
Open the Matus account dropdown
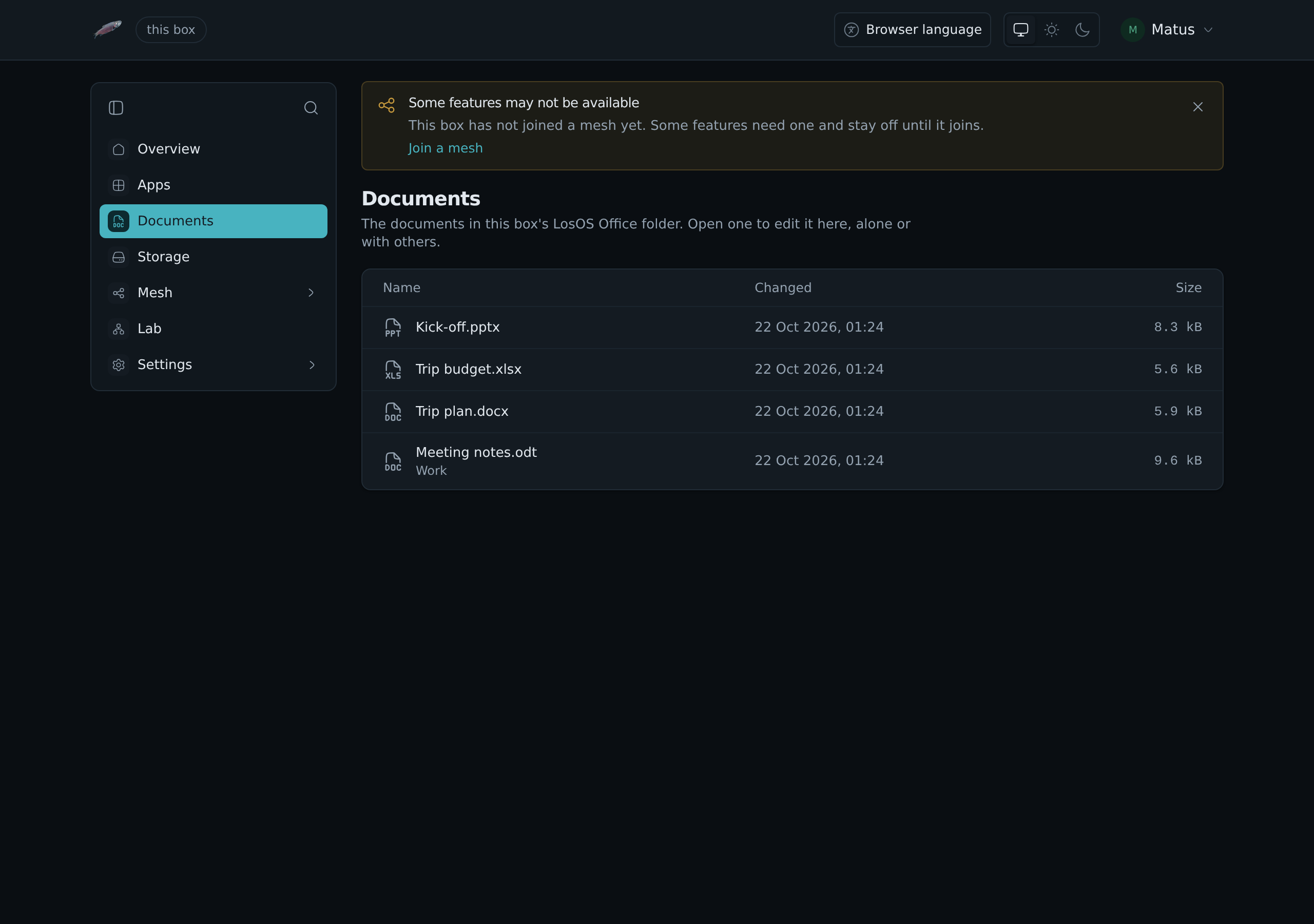point(1168,30)
